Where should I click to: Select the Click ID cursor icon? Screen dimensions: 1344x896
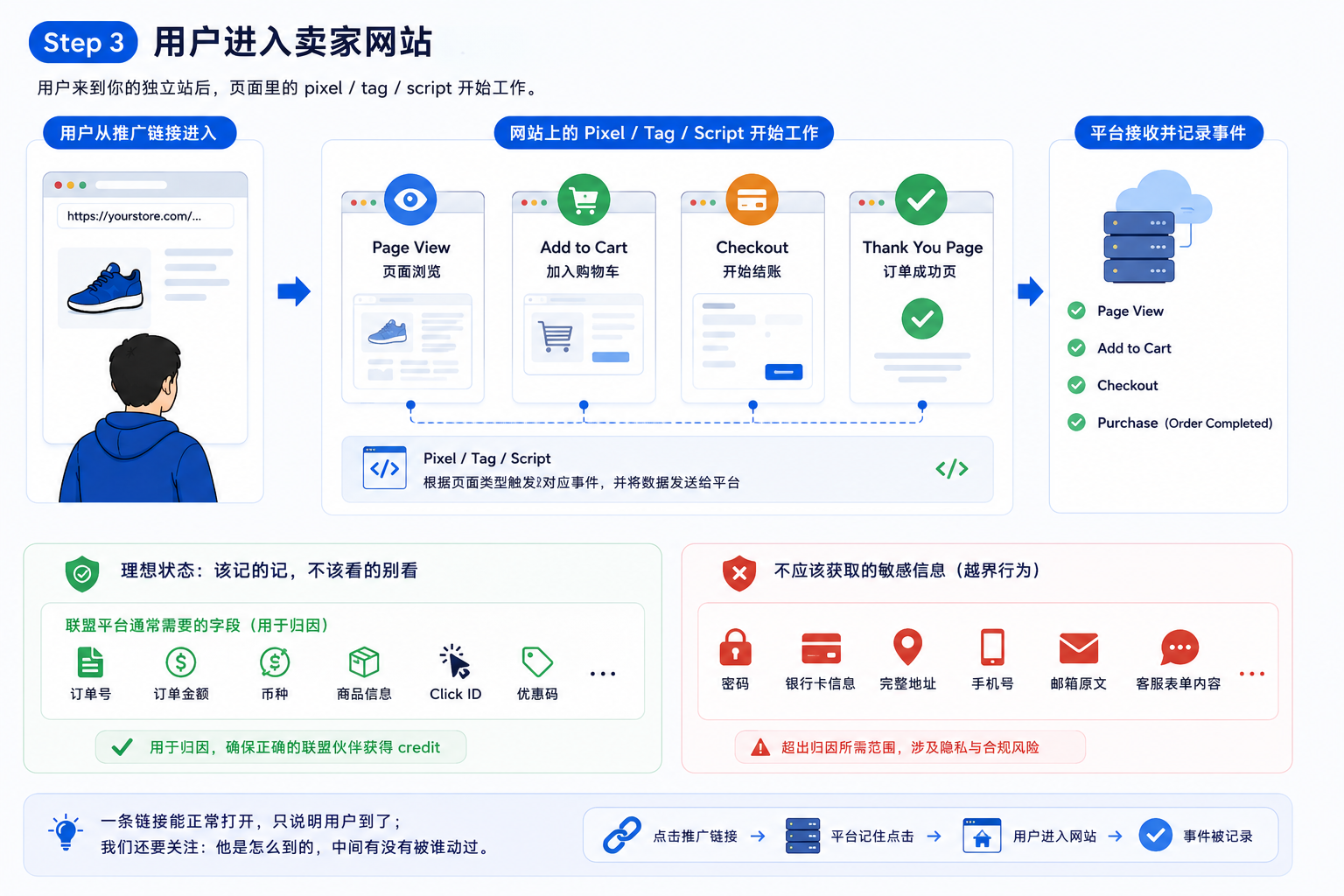(x=455, y=661)
